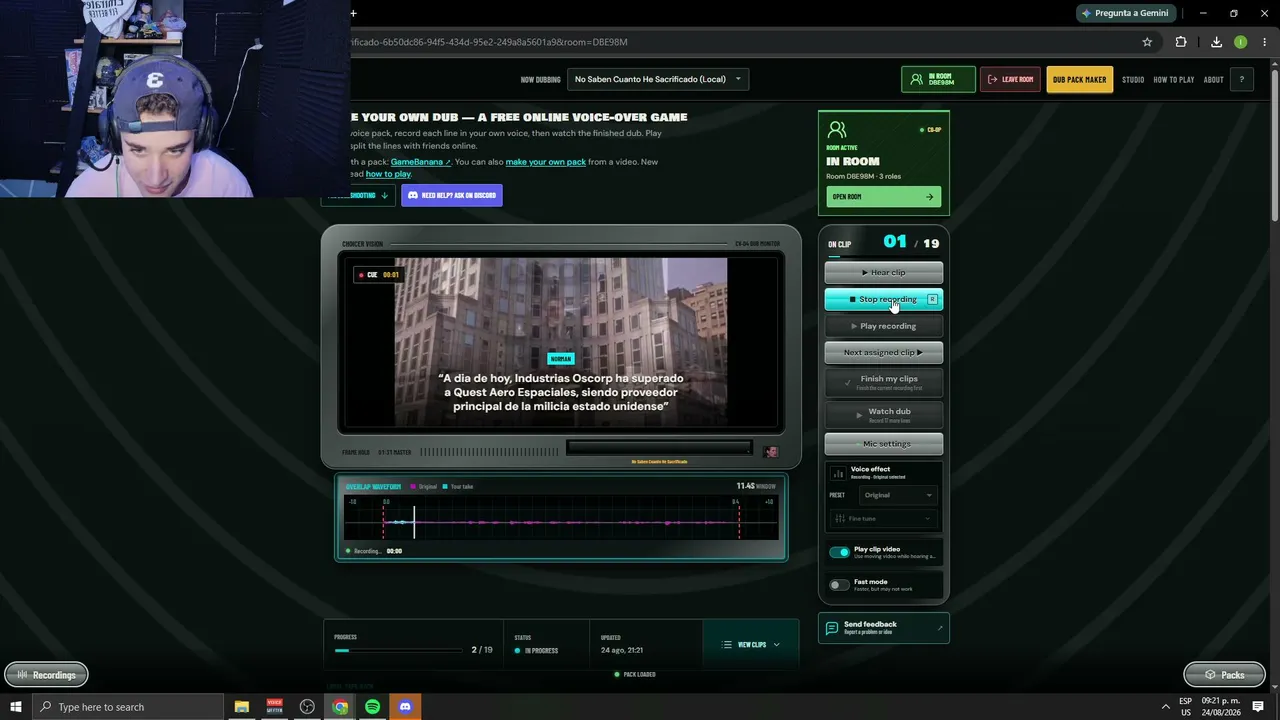Open the Packs panel button

[x=1224, y=675]
